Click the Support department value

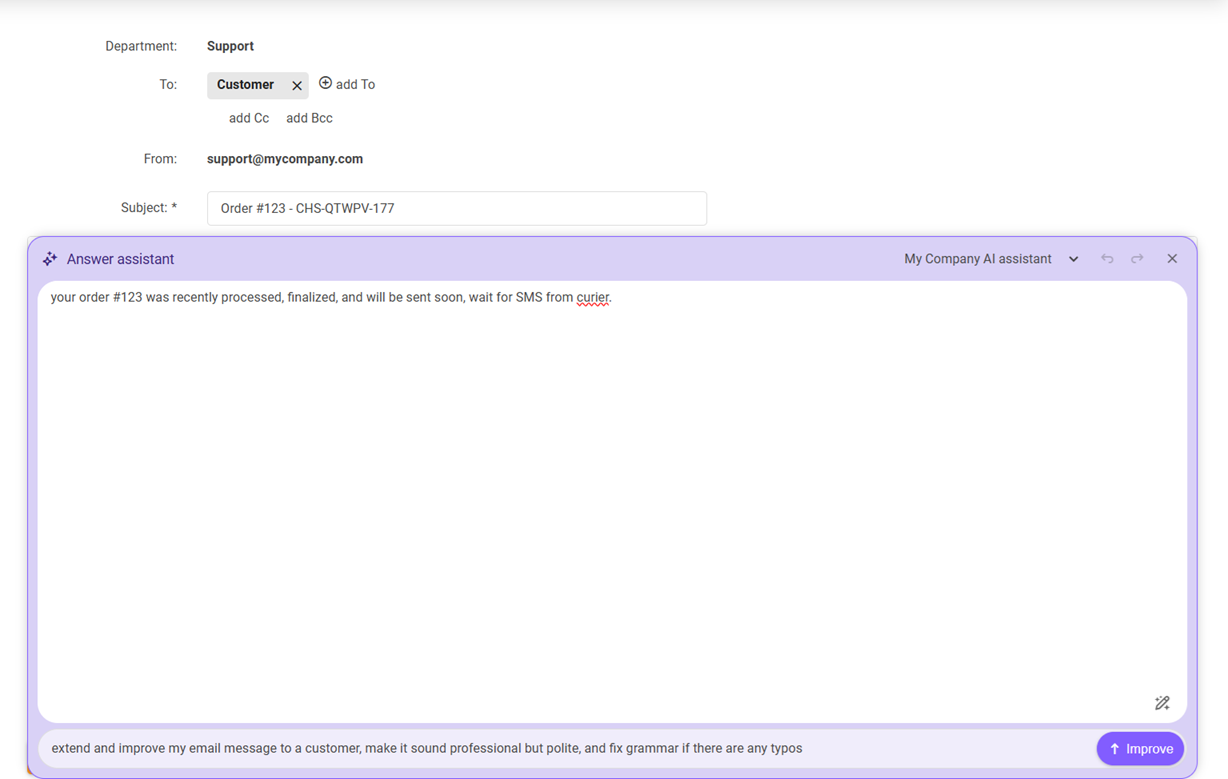point(230,46)
